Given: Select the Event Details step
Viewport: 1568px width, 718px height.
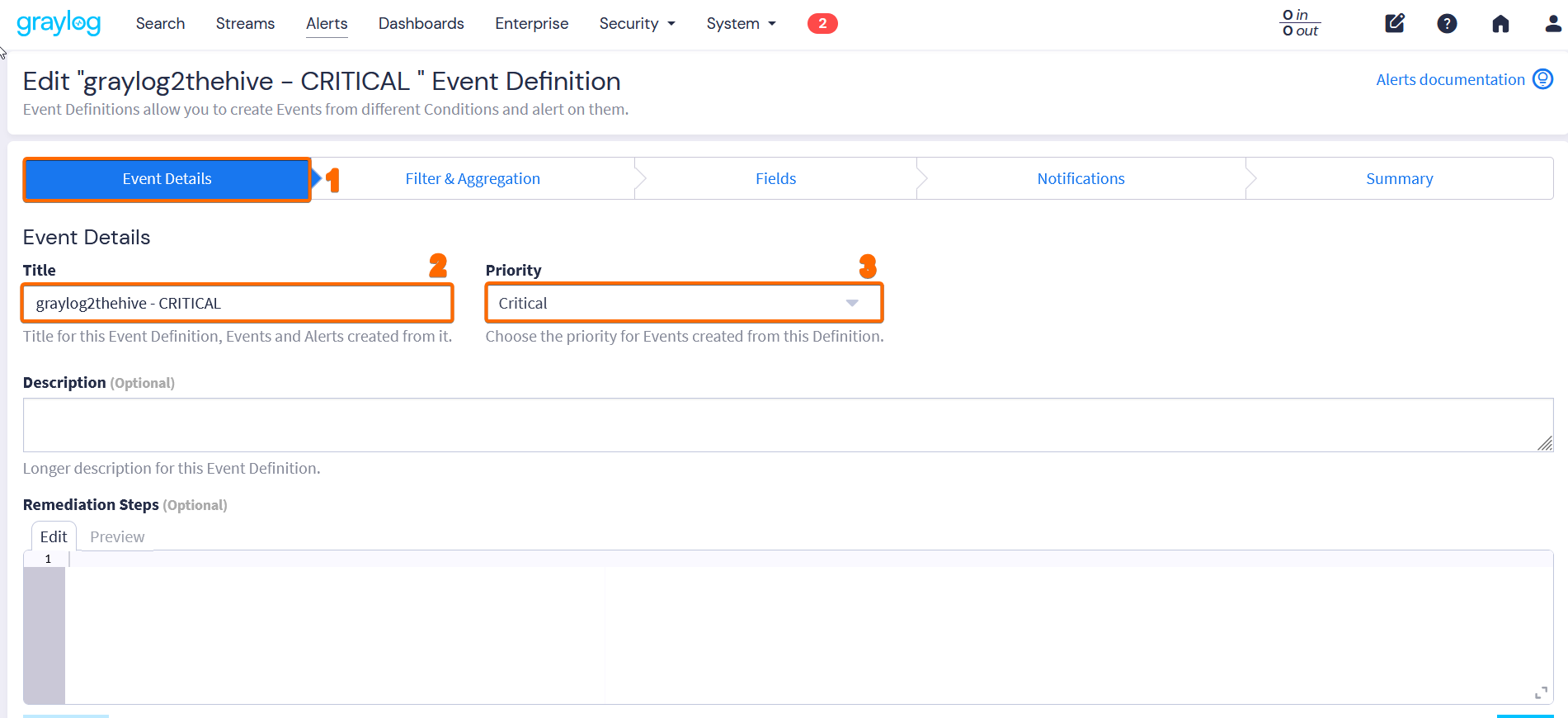Looking at the screenshot, I should point(167,179).
